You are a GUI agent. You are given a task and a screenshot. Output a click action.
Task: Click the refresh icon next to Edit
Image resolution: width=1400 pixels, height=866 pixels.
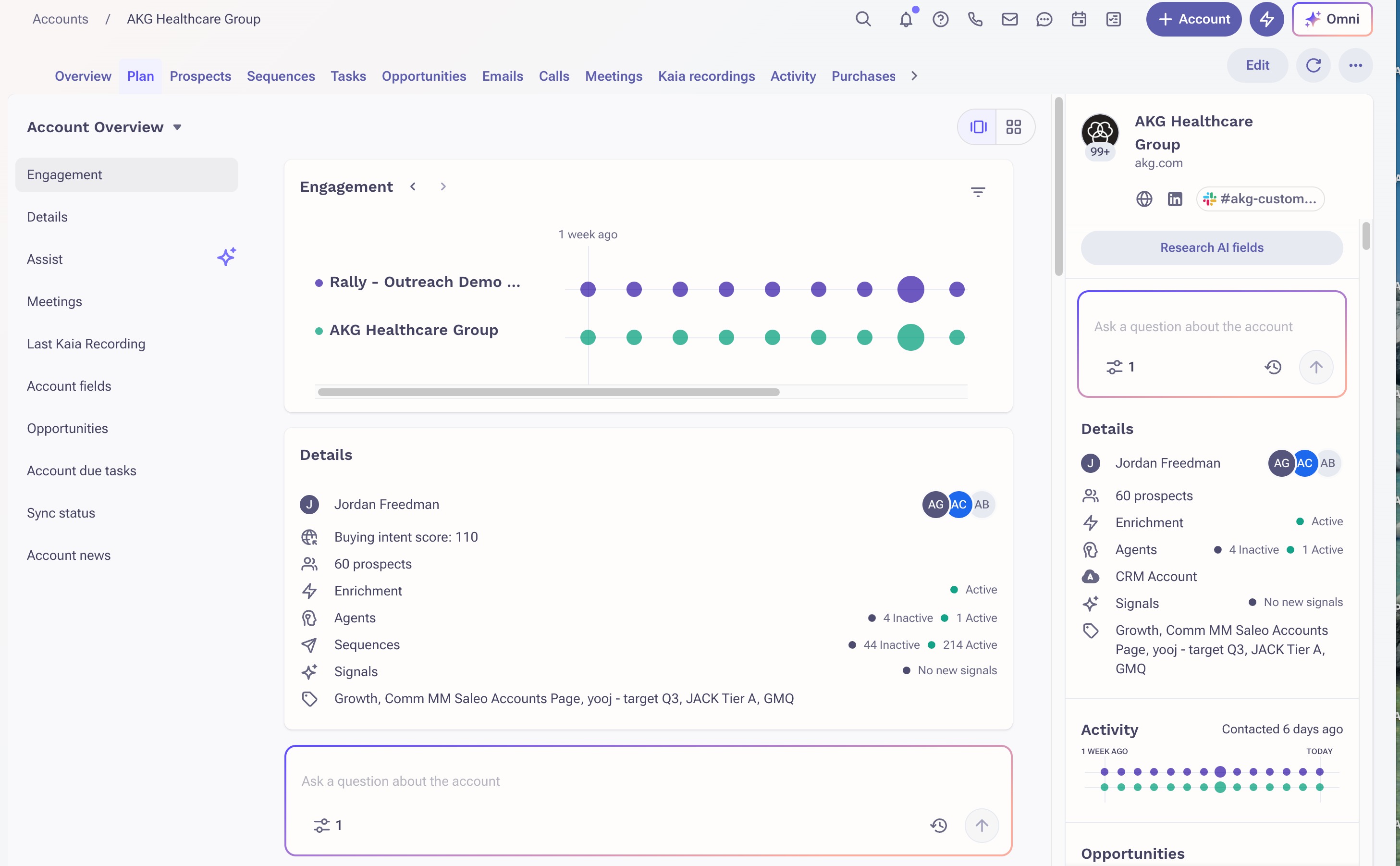pos(1313,65)
